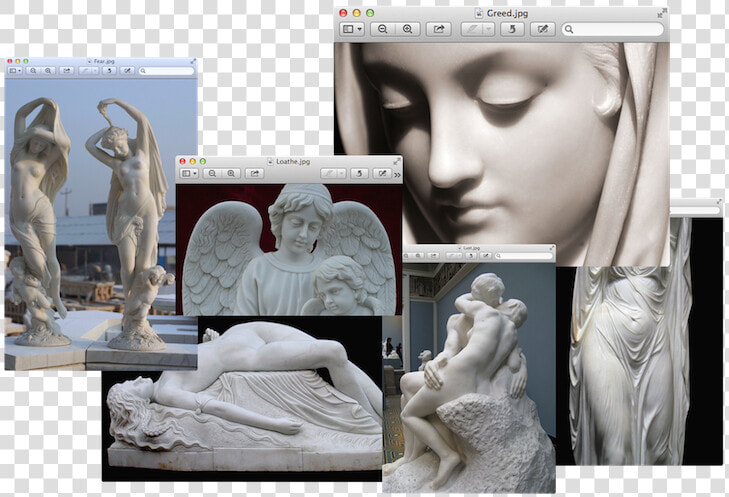Zoom in on the Fear.jpg image
This screenshot has width=729, height=497.
[48, 71]
